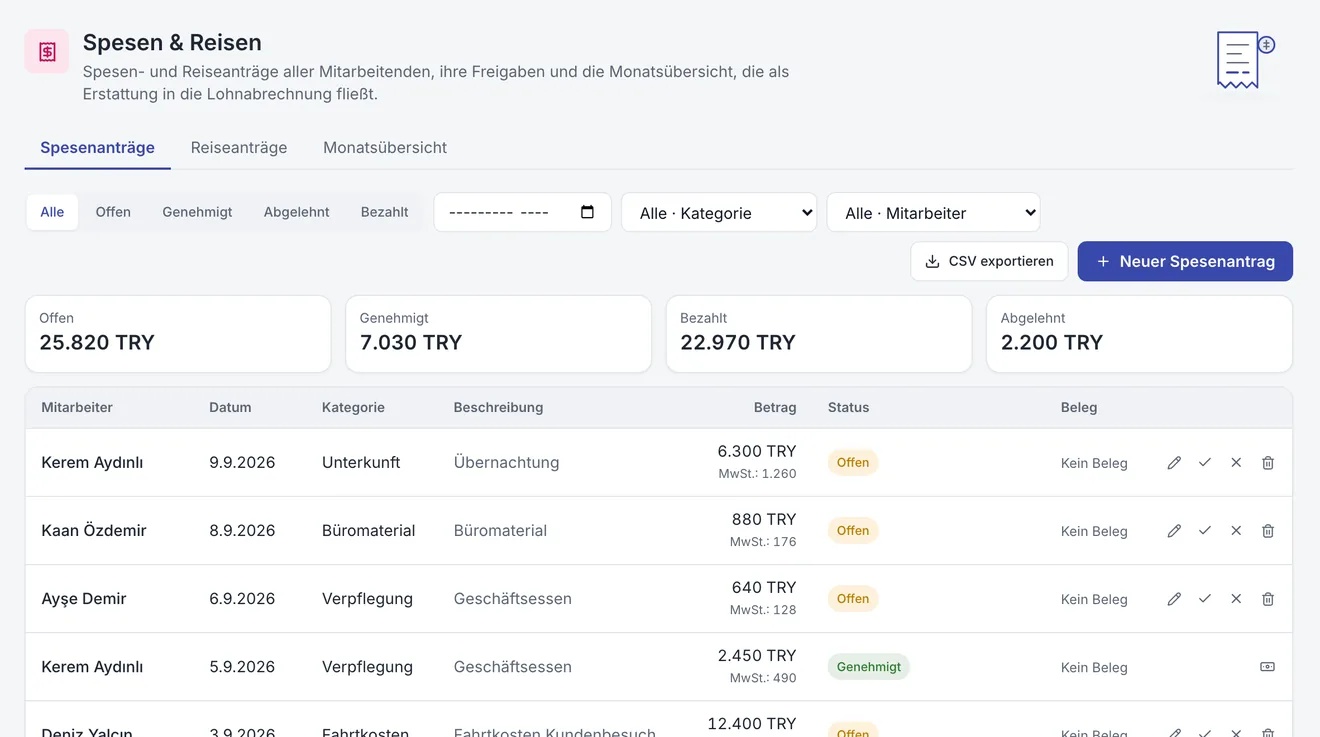
Task: Click the Kein Beleg text in Ayşe Demir's row
Action: click(1094, 599)
